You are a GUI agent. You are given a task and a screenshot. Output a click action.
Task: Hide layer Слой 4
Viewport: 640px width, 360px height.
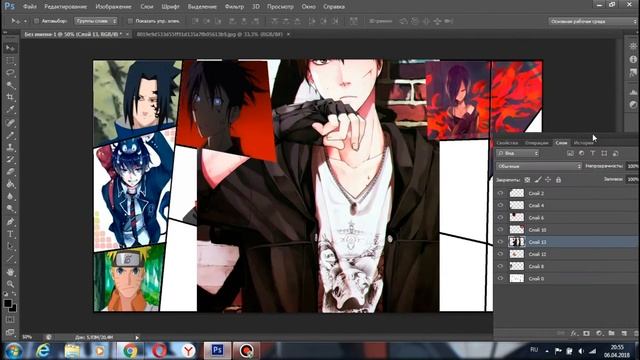pyautogui.click(x=500, y=205)
